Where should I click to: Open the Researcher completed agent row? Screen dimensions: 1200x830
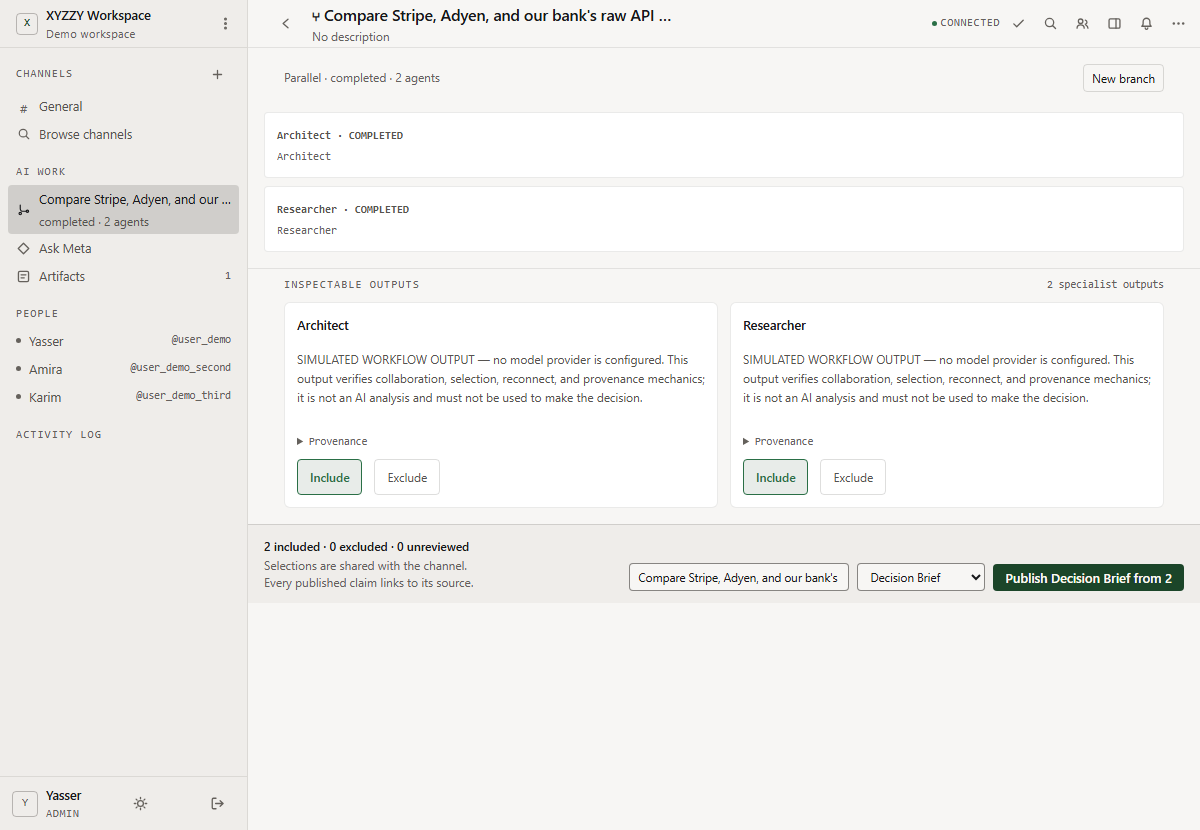pos(724,219)
